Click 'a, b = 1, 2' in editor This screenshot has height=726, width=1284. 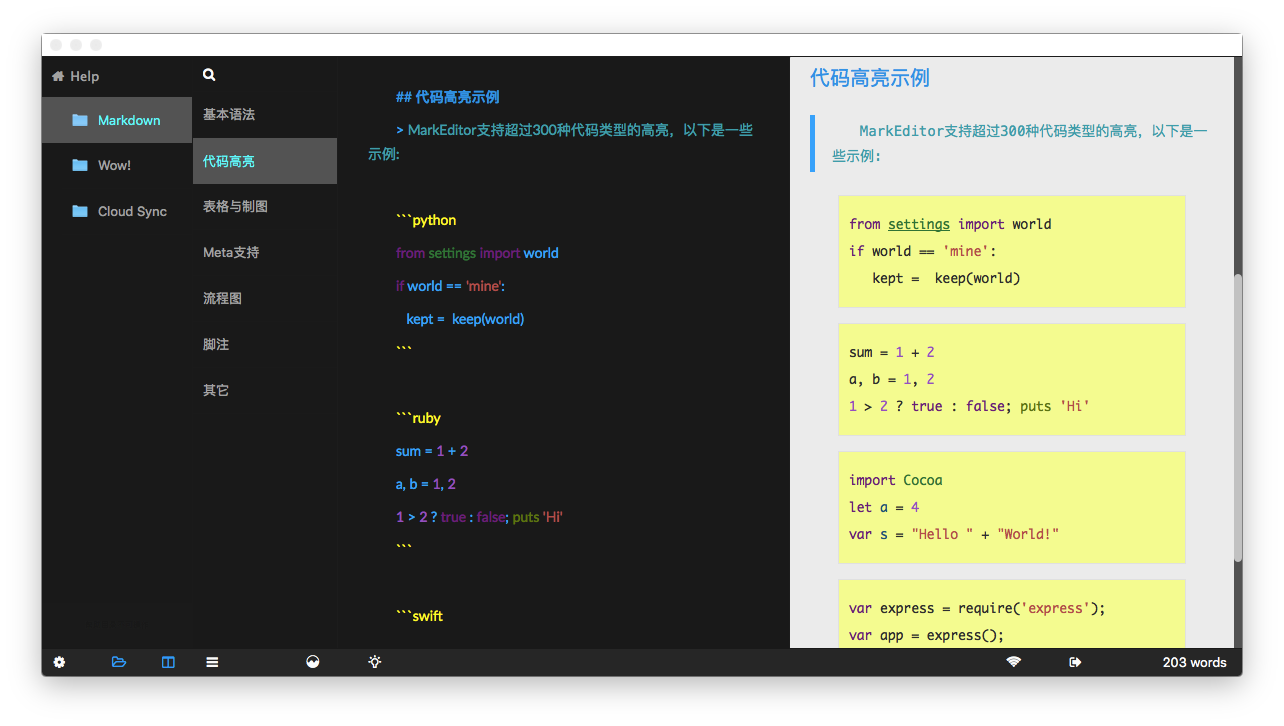425,484
